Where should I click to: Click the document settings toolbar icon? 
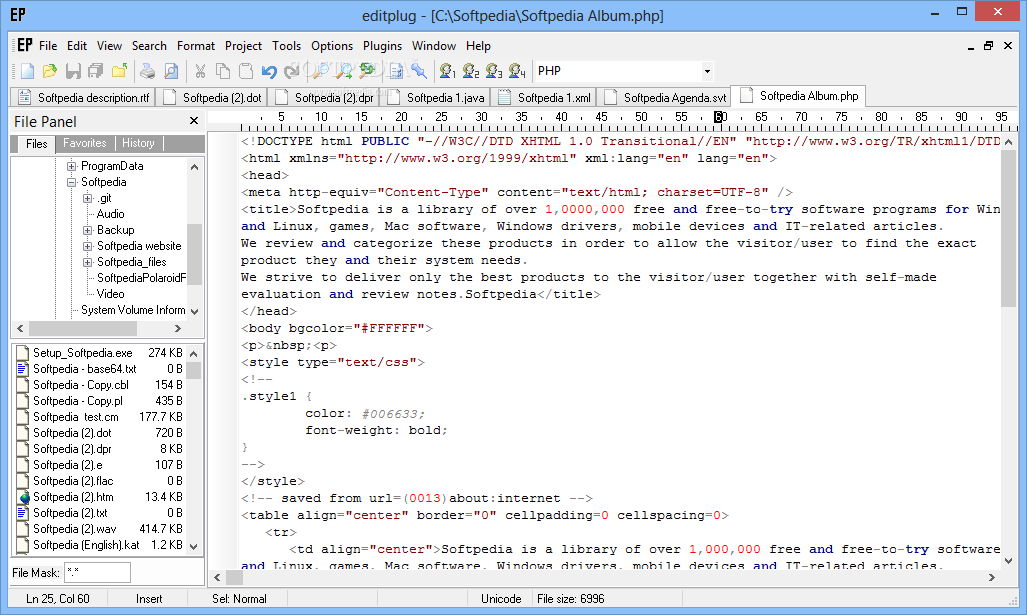tap(396, 71)
